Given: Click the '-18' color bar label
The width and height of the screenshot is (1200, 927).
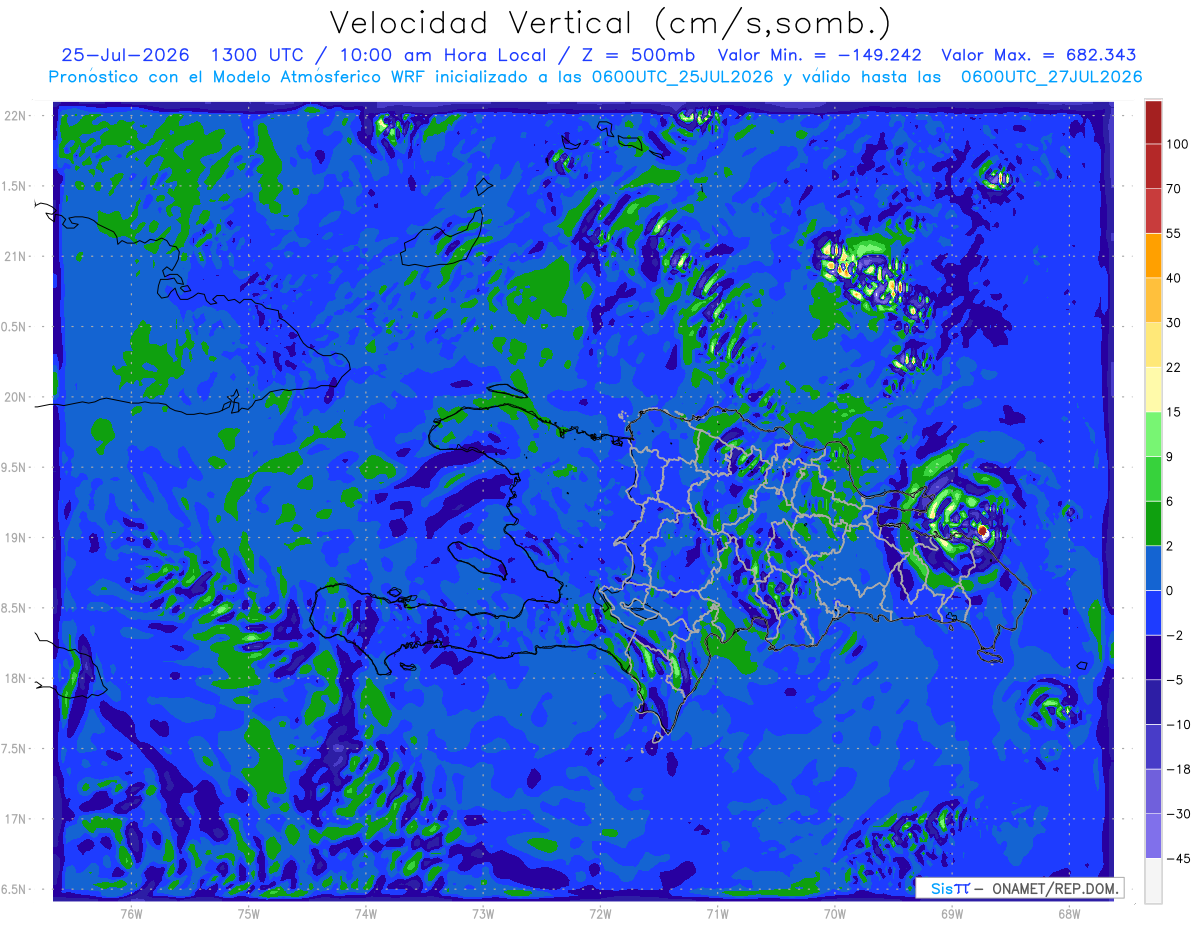Looking at the screenshot, I should click(1177, 769).
